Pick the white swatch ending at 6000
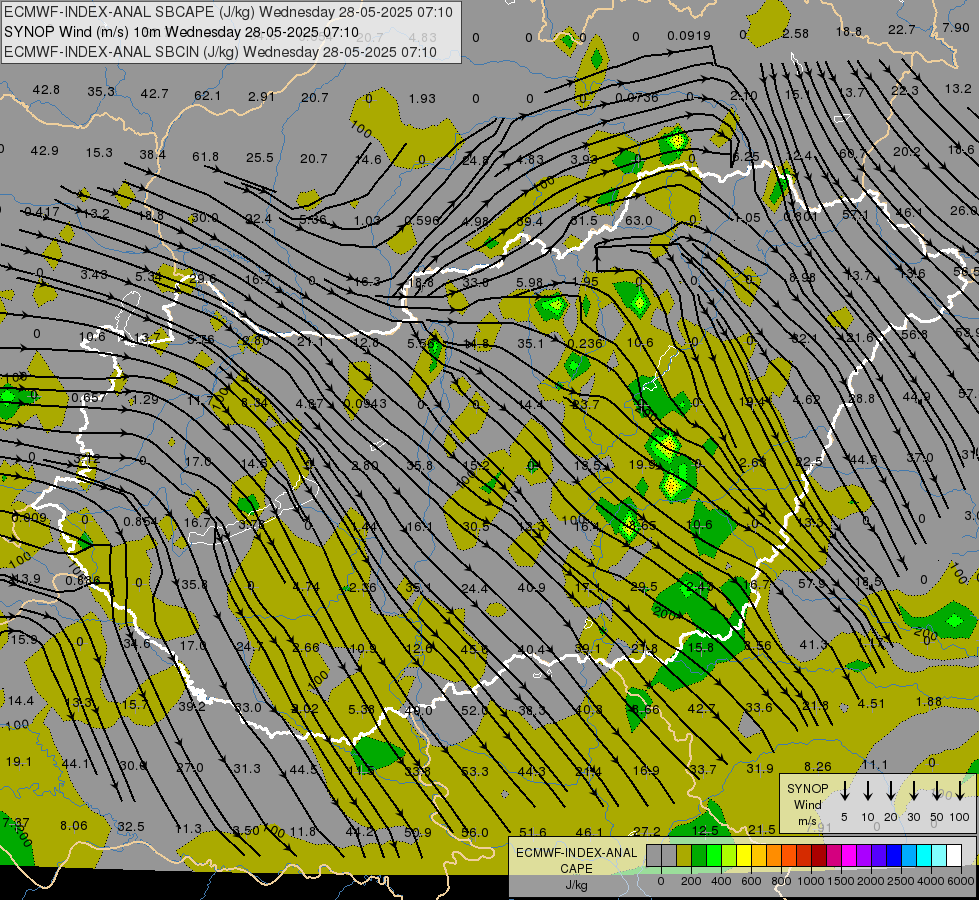 click(x=955, y=855)
